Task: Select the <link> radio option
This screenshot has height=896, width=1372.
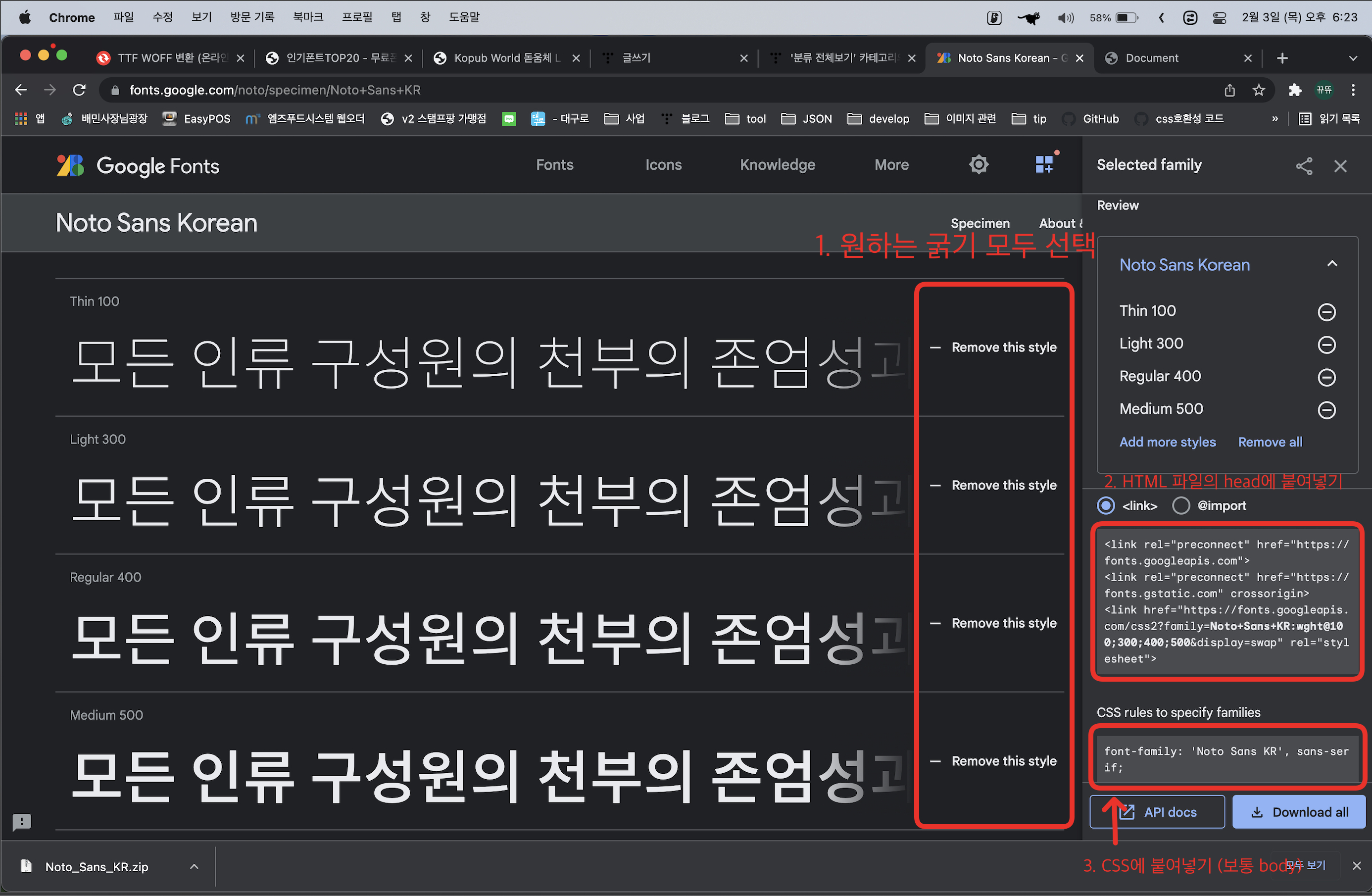Action: (x=1106, y=505)
